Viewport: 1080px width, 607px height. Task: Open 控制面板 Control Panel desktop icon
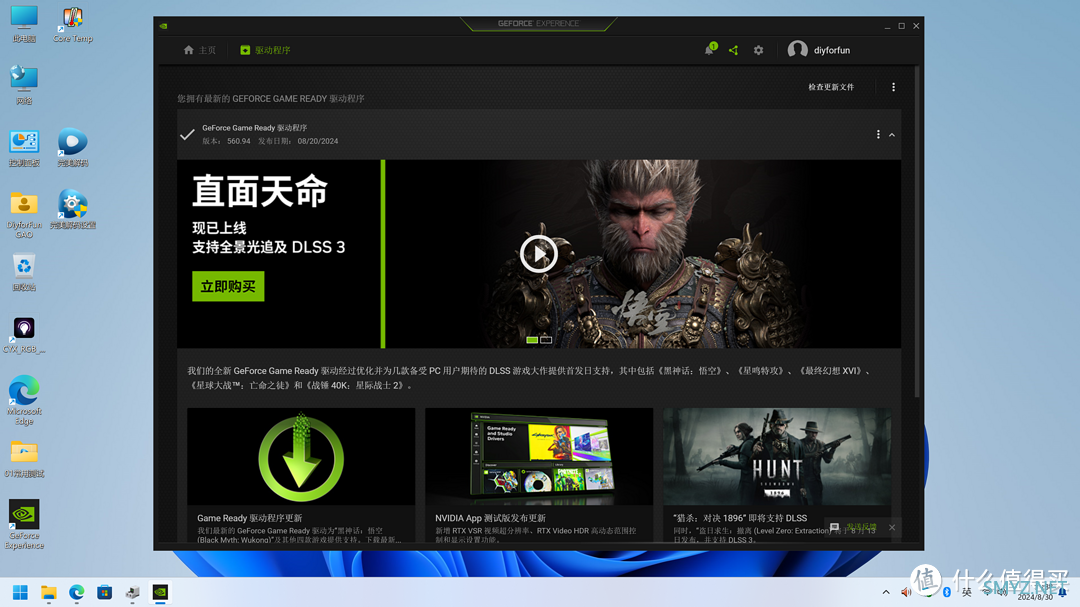tap(24, 147)
